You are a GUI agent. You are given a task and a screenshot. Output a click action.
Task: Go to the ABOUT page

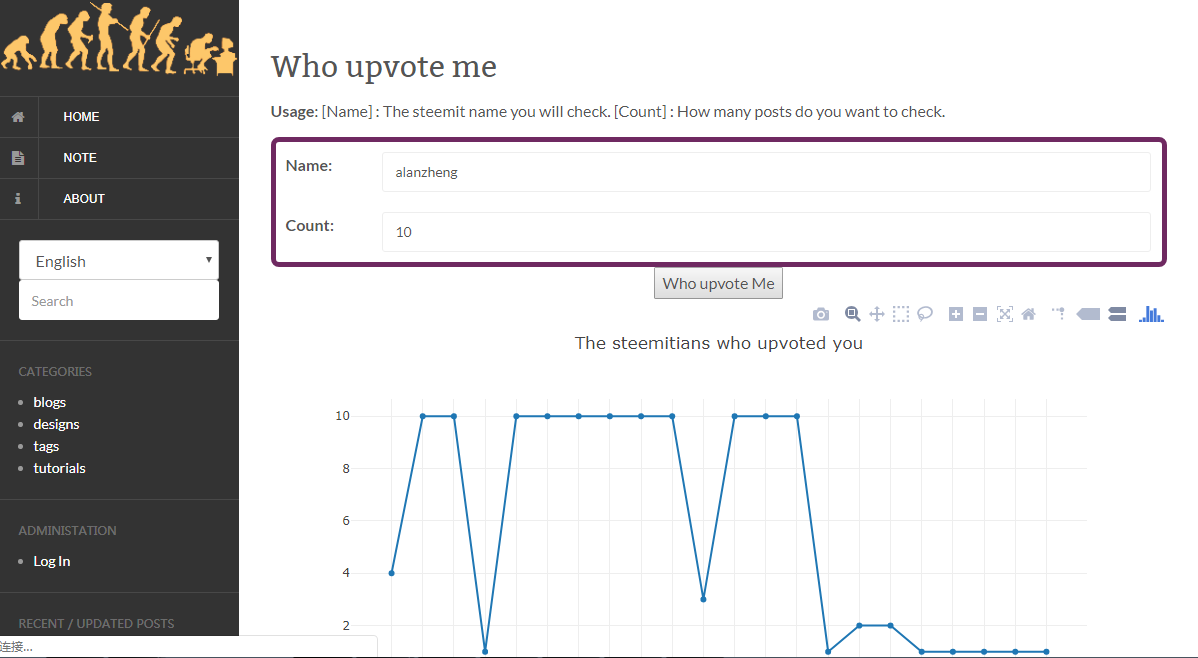click(x=83, y=198)
